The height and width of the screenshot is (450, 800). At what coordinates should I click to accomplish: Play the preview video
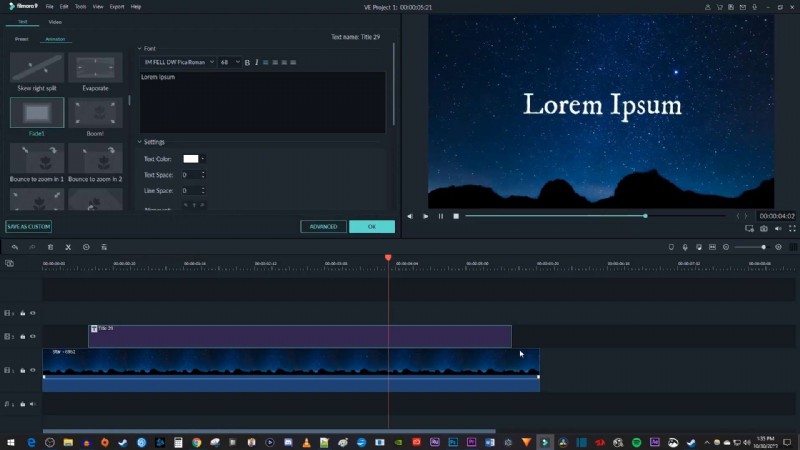(426, 216)
